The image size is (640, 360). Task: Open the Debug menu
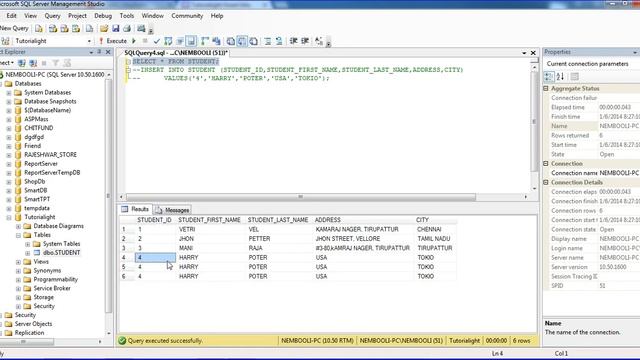click(103, 16)
